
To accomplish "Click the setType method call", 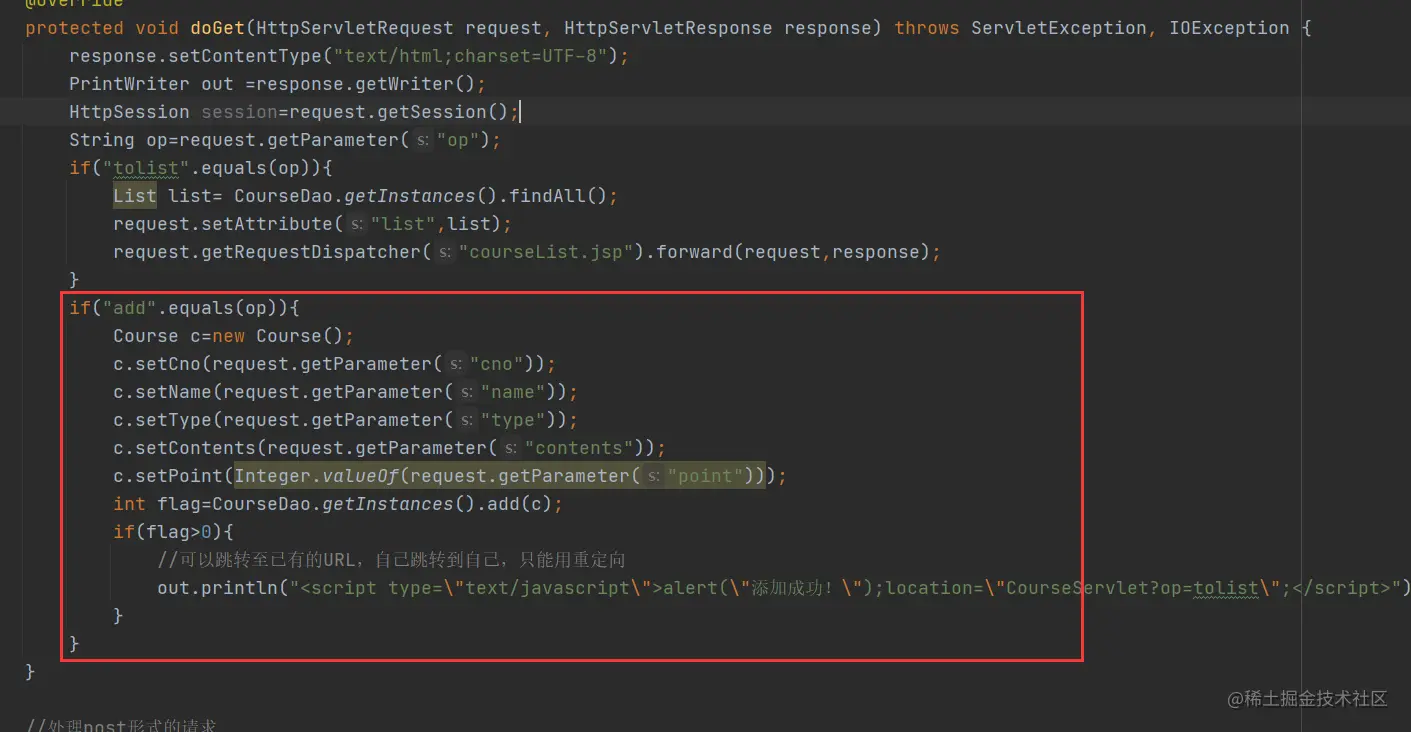I will (x=173, y=420).
